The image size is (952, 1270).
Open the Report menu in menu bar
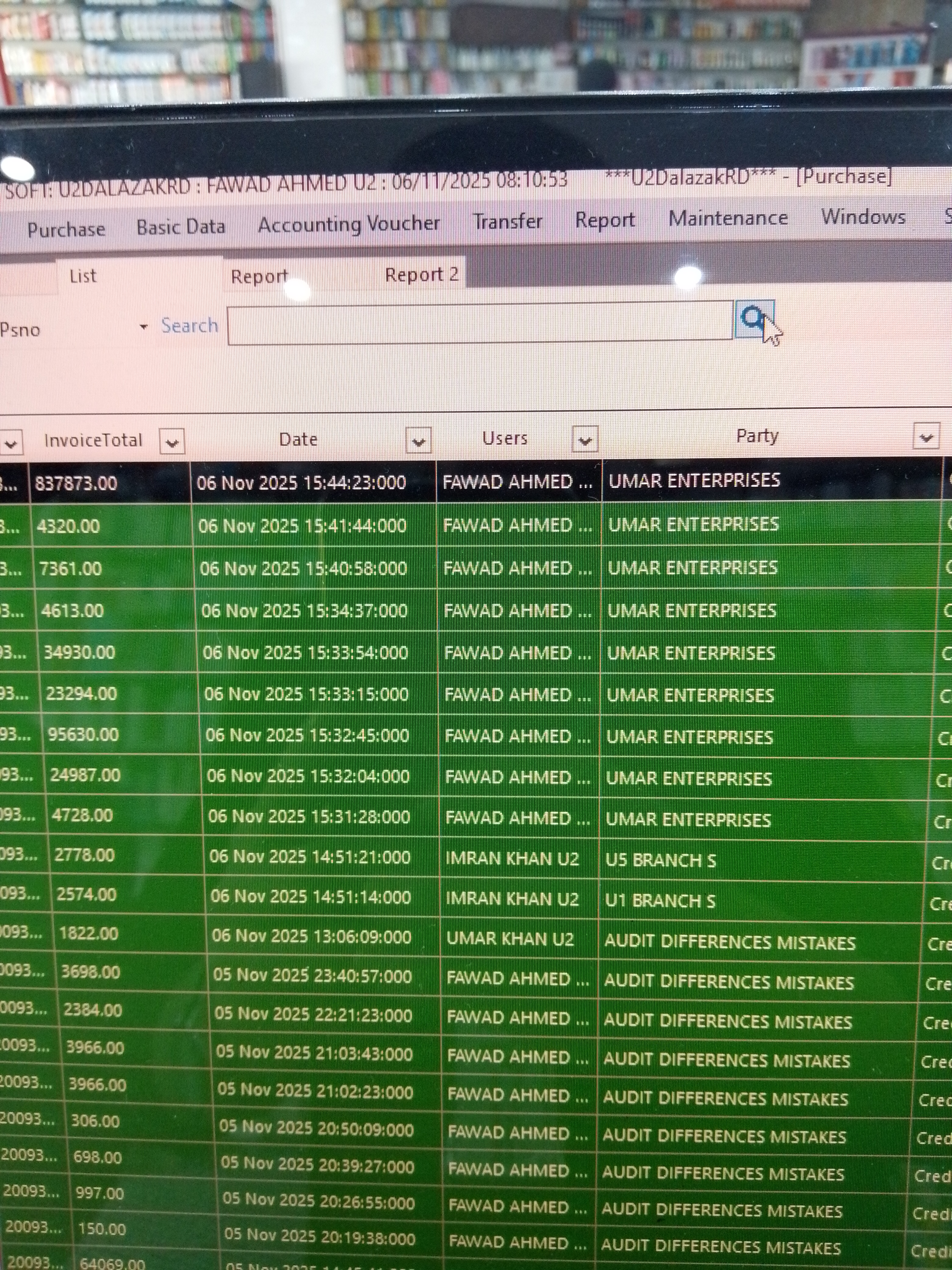605,220
